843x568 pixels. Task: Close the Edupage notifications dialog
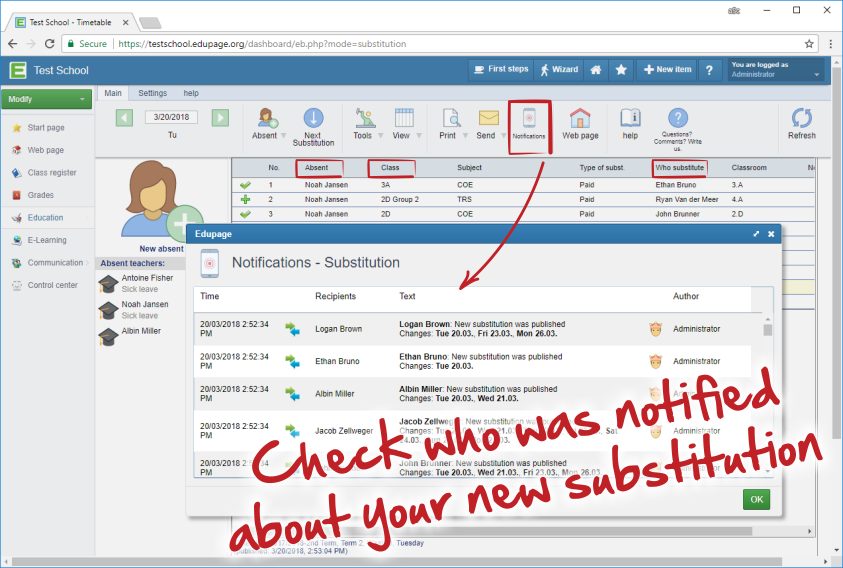(x=771, y=234)
